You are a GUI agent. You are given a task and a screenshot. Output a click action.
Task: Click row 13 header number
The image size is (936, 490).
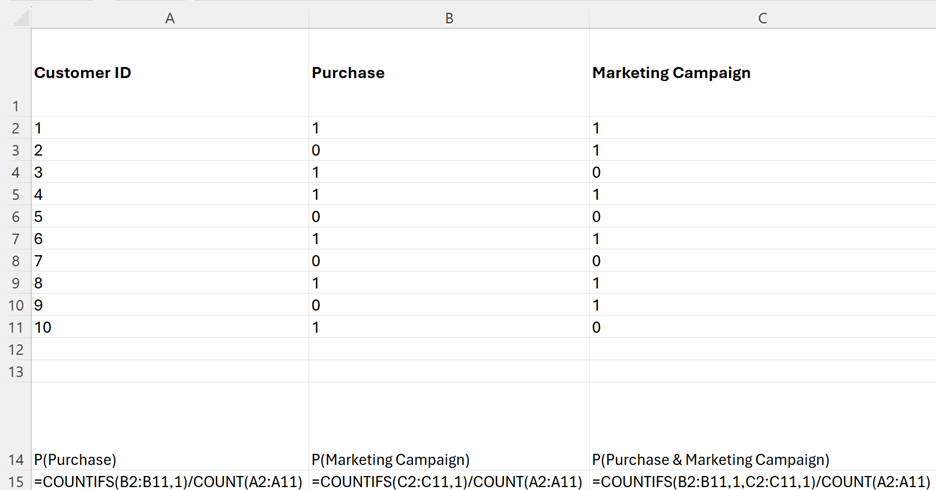[14, 371]
